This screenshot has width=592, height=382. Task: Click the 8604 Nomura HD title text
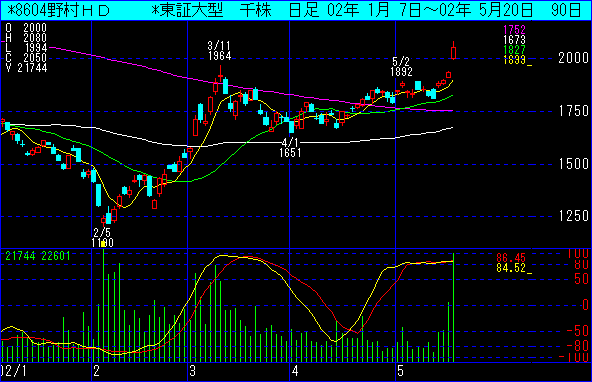59,11
